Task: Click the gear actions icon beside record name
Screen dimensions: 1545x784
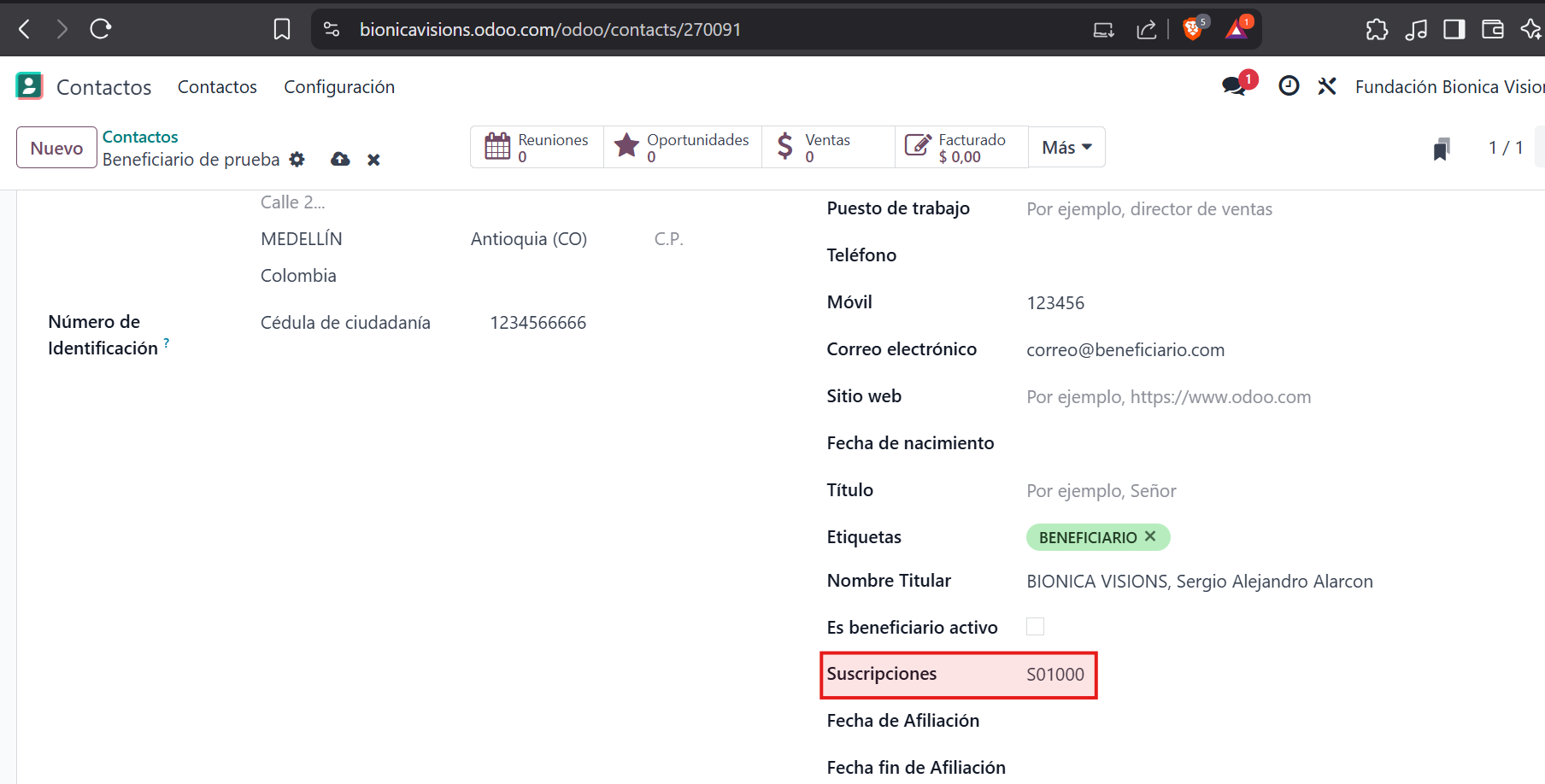Action: pyautogui.click(x=297, y=160)
